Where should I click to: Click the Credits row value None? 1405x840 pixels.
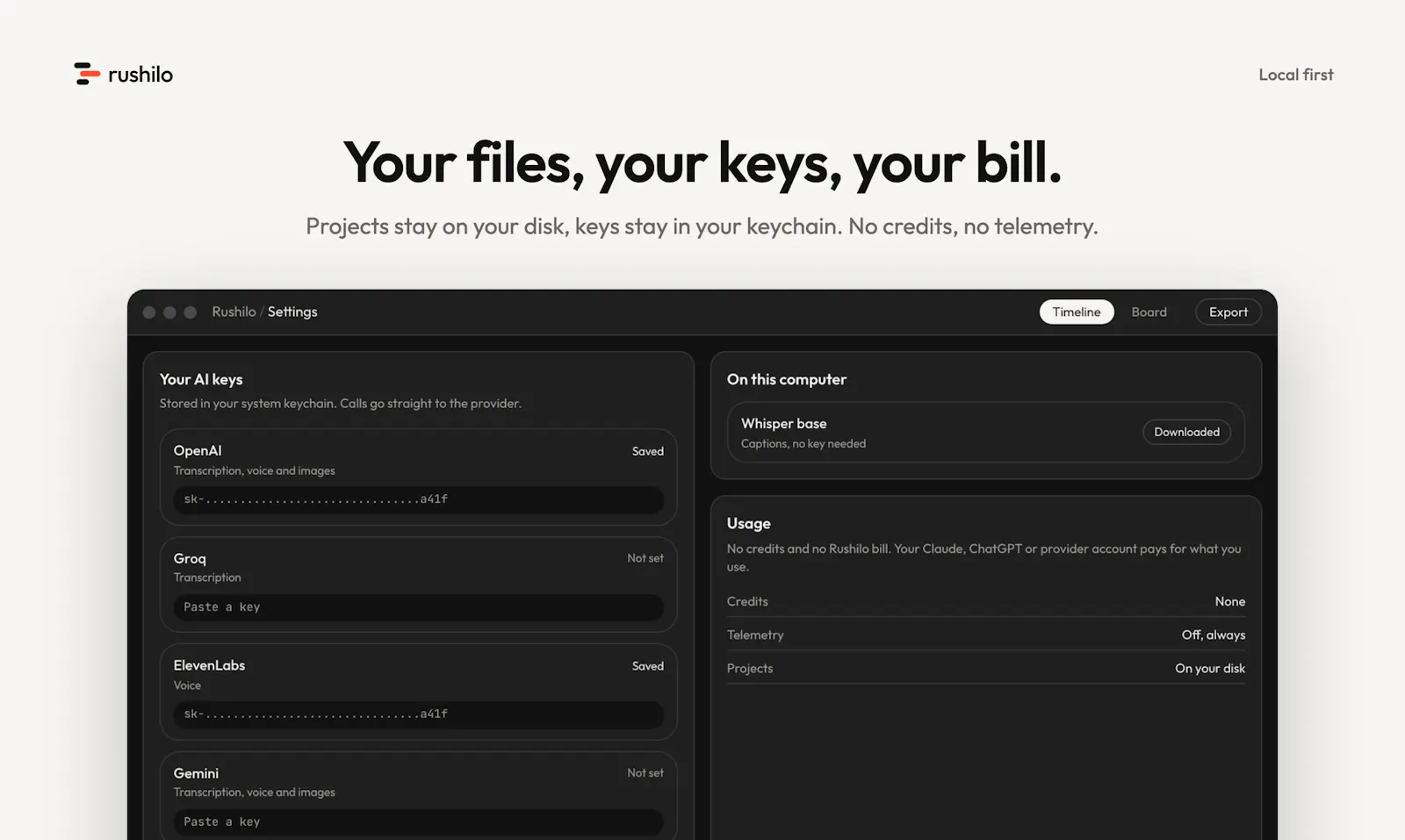[x=1229, y=601]
